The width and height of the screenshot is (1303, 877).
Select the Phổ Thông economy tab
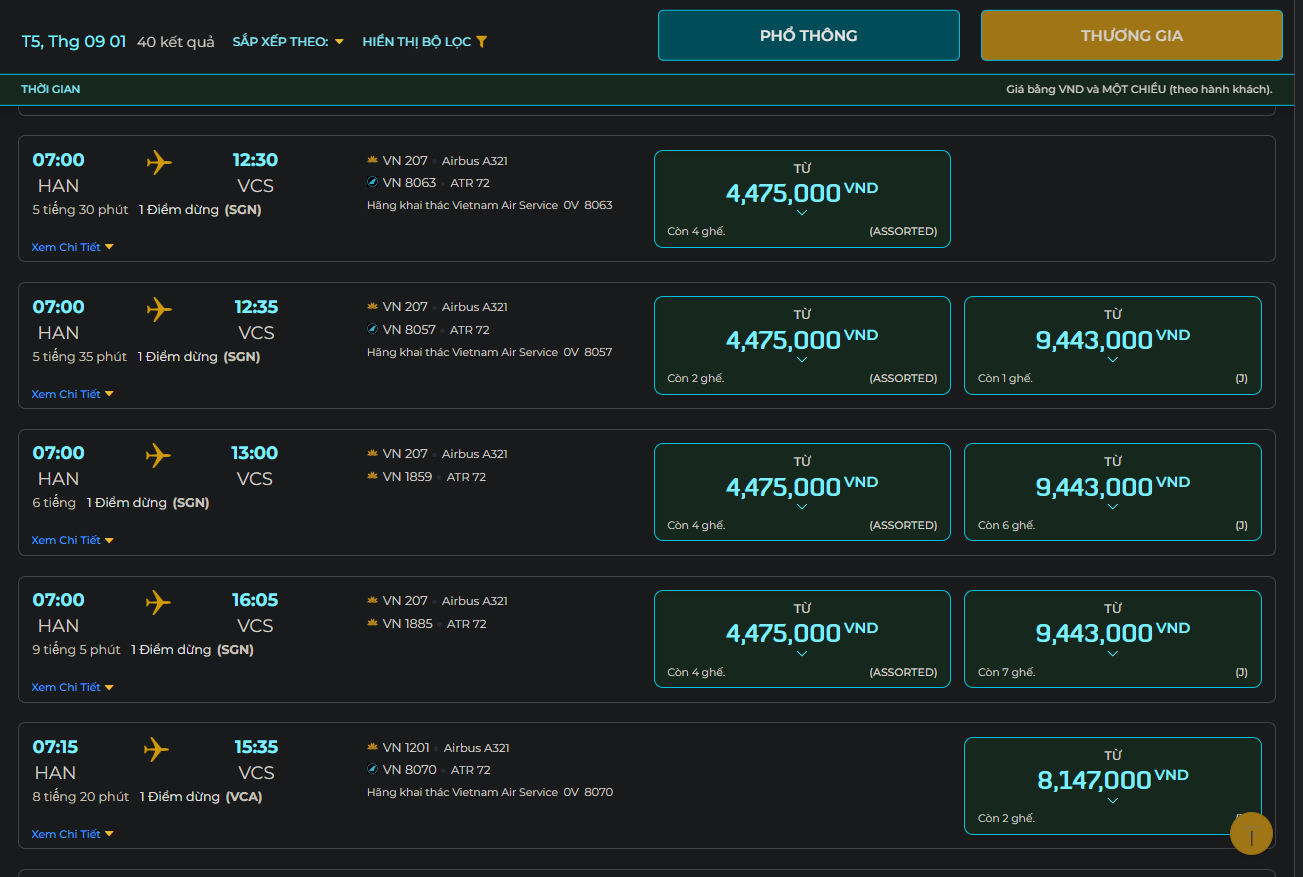pyautogui.click(x=809, y=36)
